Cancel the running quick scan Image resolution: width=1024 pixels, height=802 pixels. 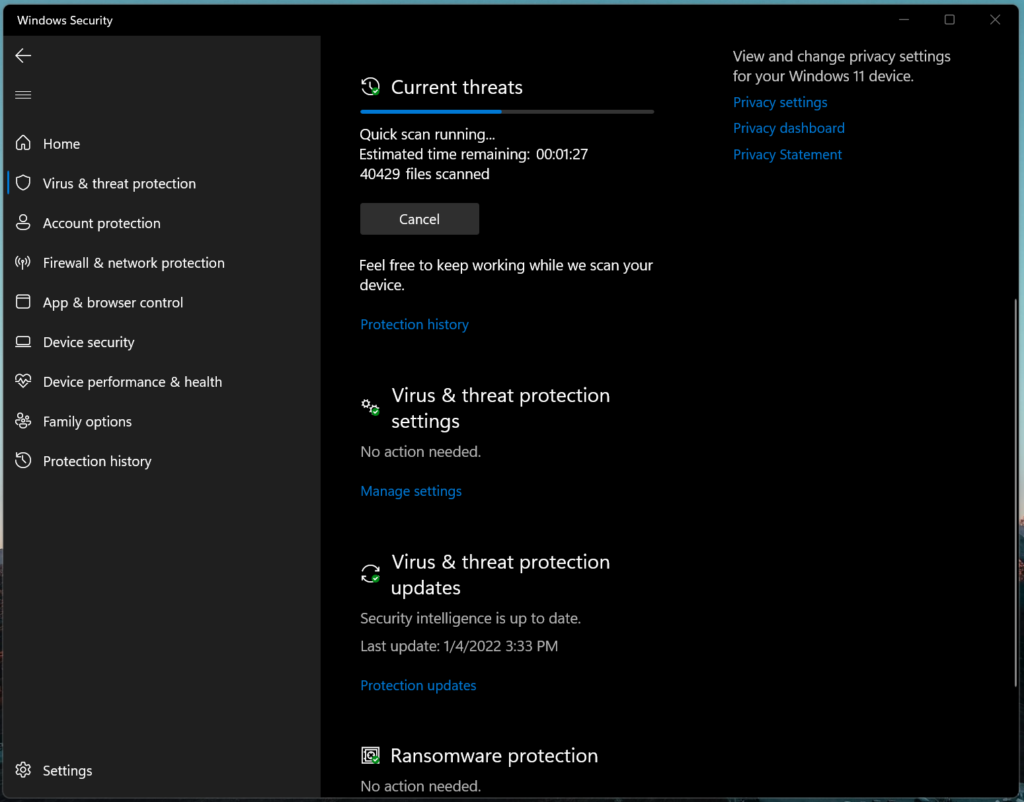click(419, 219)
